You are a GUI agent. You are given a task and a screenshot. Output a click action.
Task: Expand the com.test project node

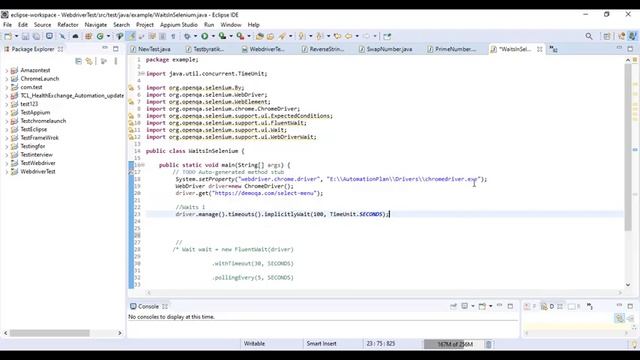7,87
